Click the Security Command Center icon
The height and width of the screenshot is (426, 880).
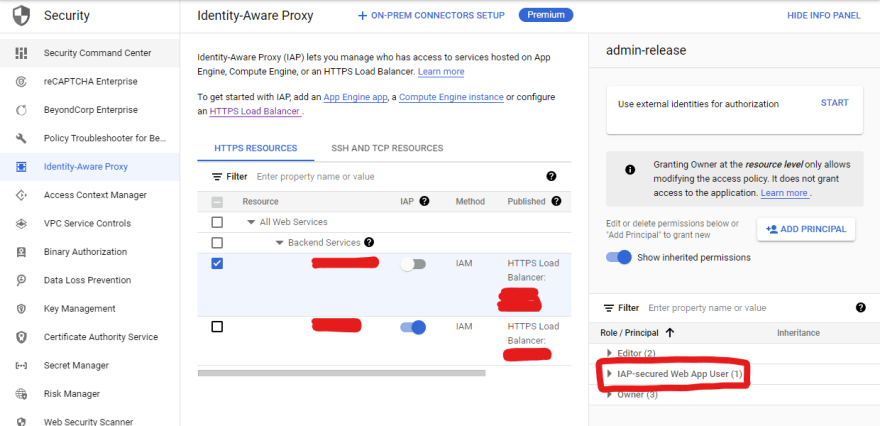21,53
